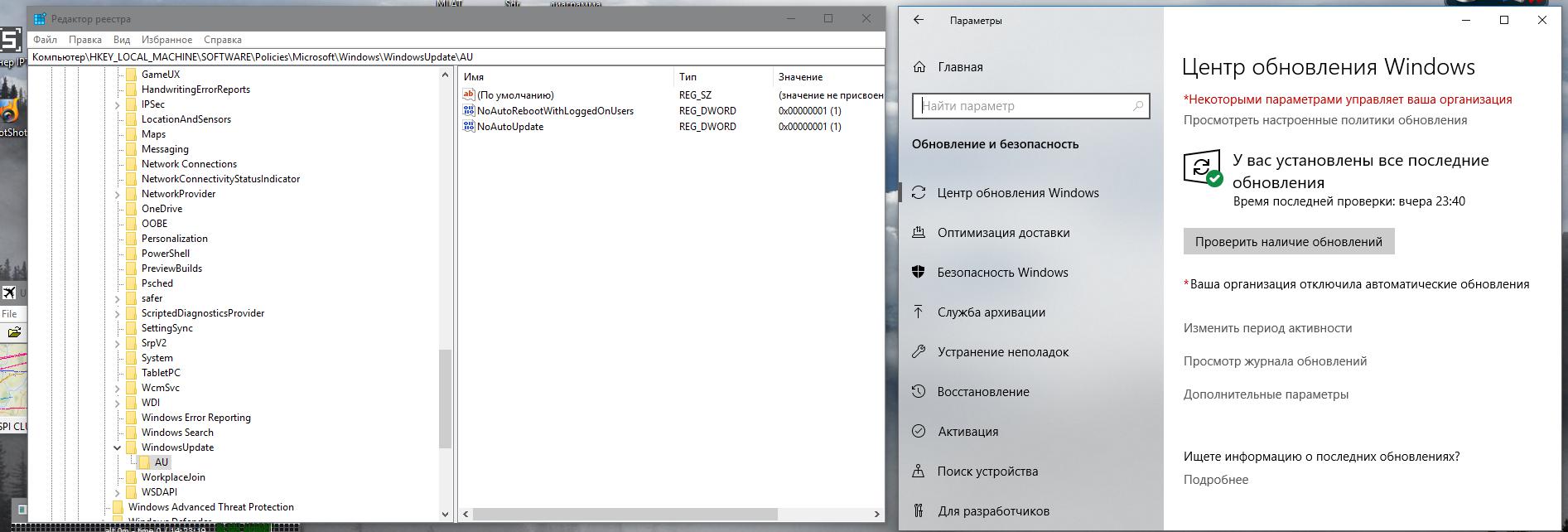Screen dimensions: 1568x532
Task: Click the Activation checkmark icon
Action: point(919,431)
